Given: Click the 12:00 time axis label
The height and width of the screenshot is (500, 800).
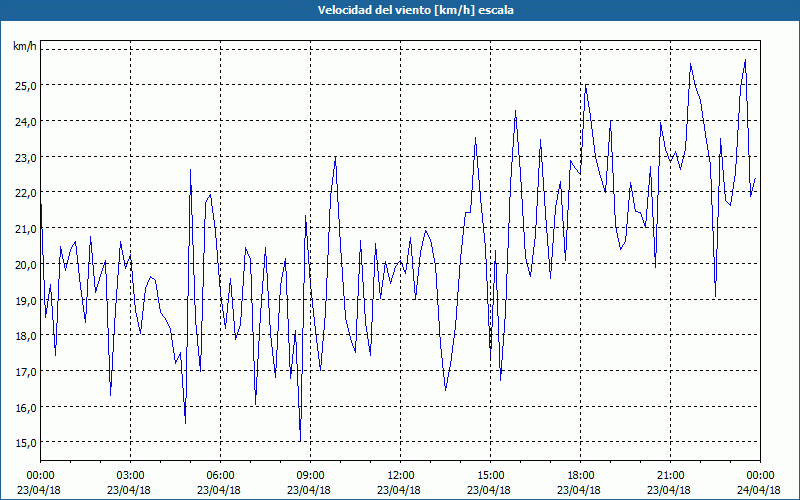Looking at the screenshot, I should click(x=401, y=476).
